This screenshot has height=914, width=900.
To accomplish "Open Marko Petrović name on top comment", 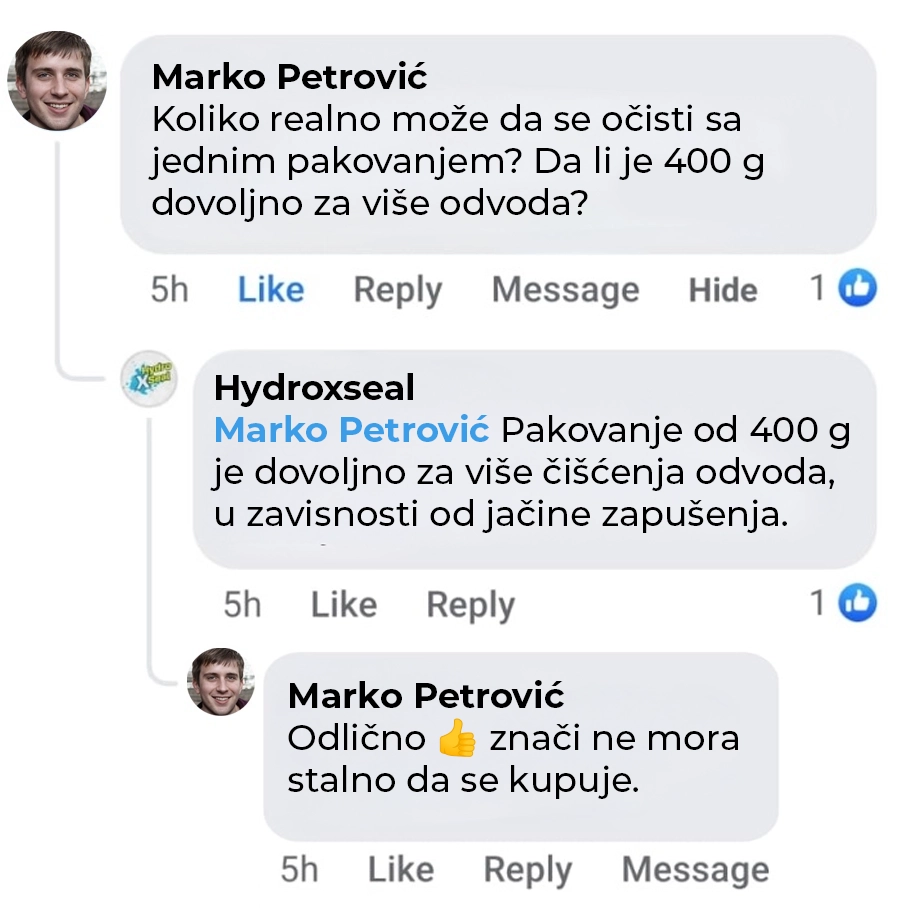I will tap(289, 76).
